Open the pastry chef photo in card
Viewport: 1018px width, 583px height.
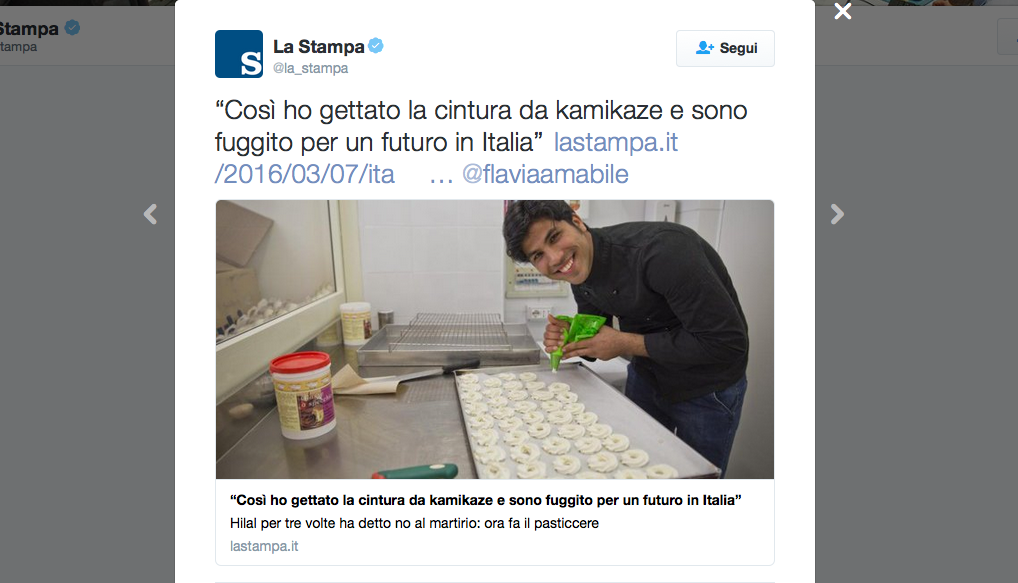click(x=495, y=340)
